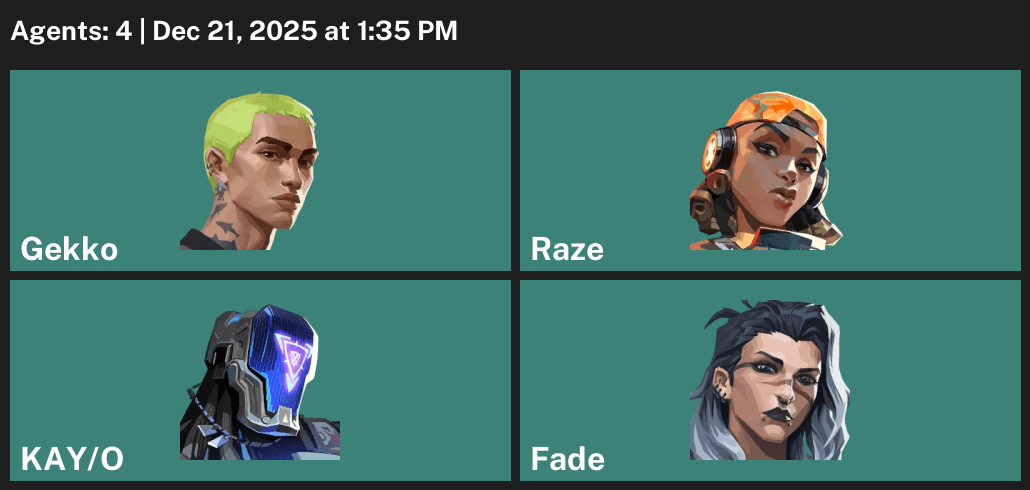The width and height of the screenshot is (1030, 490).
Task: Choose the Raze agent portrait
Action: click(x=766, y=171)
